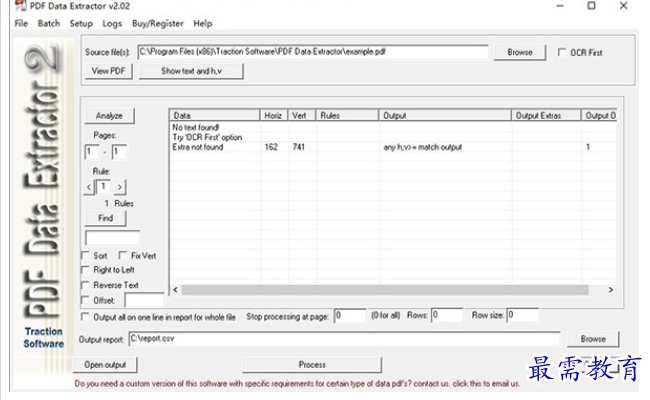Click the Rows input field

pos(447,315)
